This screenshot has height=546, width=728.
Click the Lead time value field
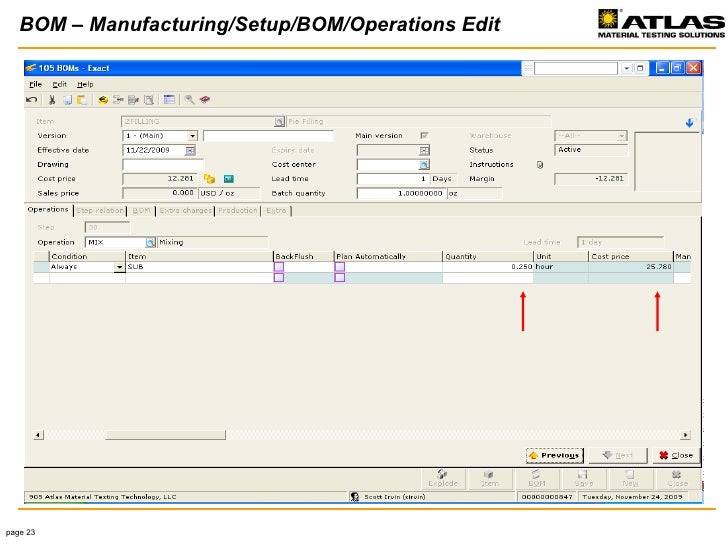pyautogui.click(x=393, y=179)
